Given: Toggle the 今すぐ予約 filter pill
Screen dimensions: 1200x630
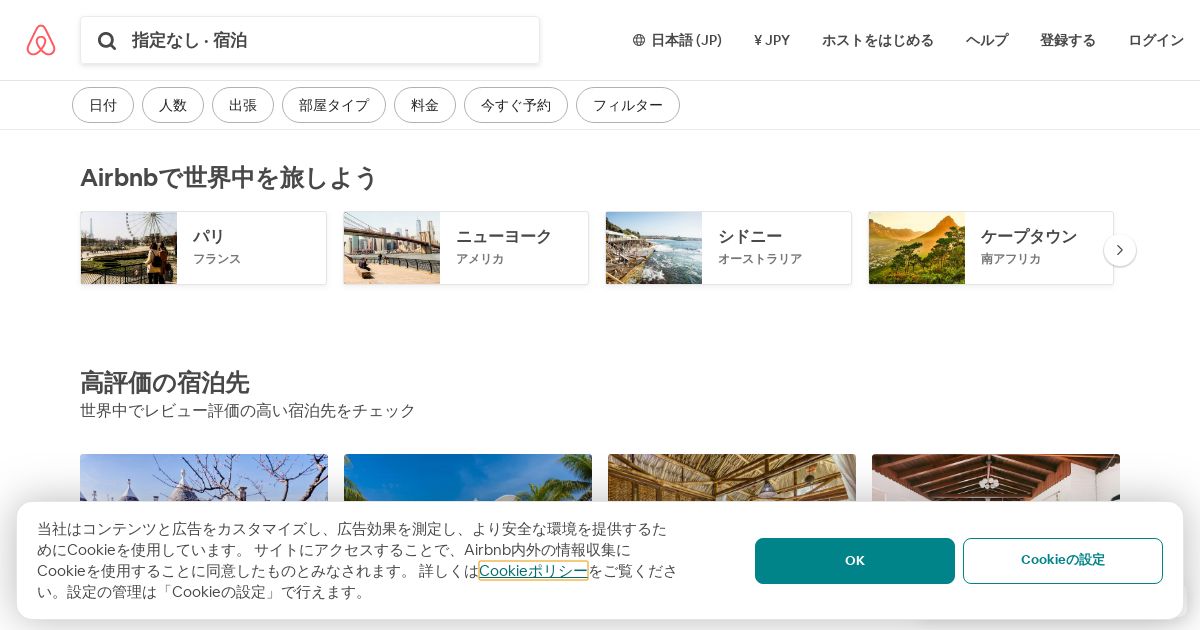Looking at the screenshot, I should click(516, 105).
